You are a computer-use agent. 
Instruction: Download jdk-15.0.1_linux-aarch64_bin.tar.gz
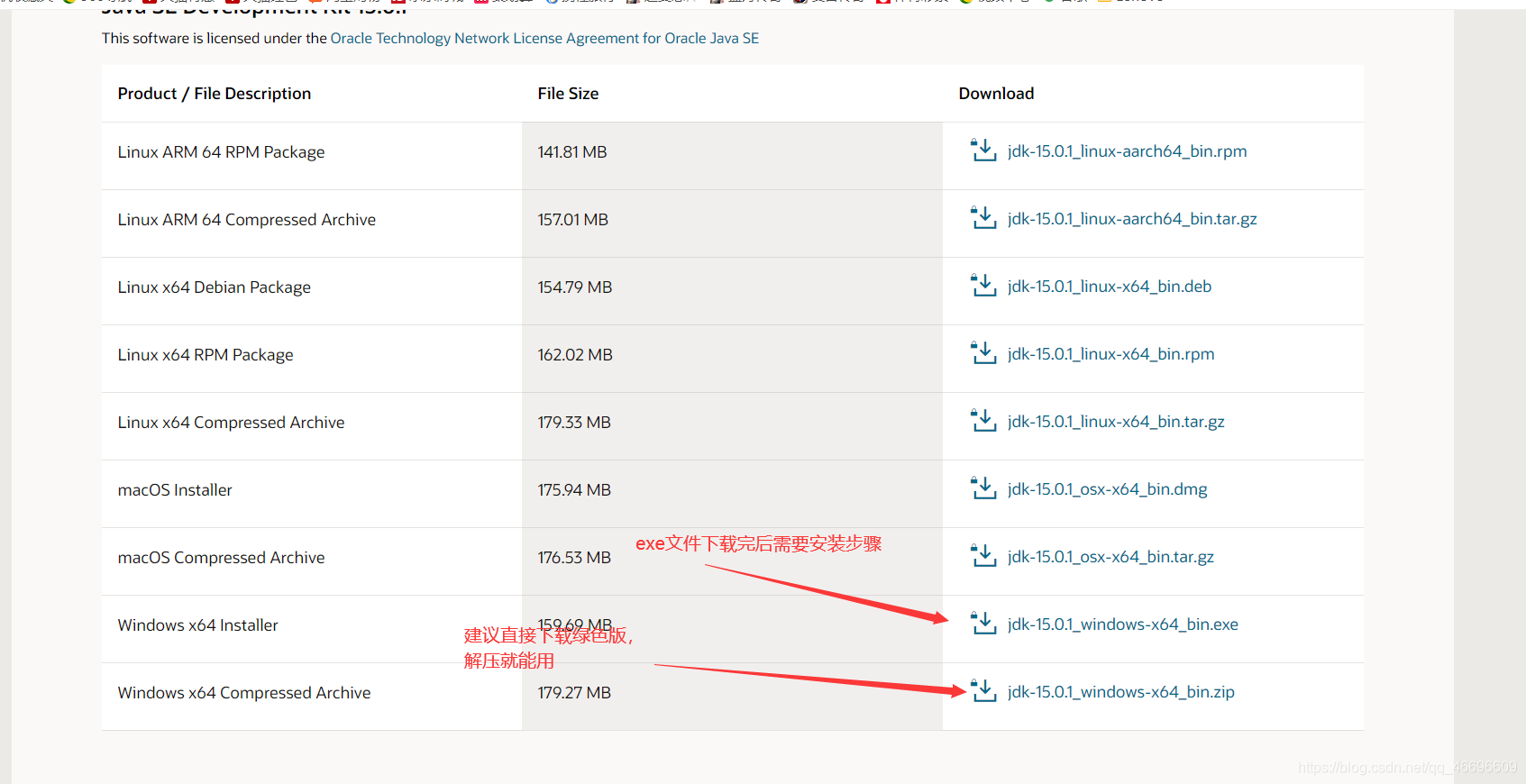point(1132,219)
